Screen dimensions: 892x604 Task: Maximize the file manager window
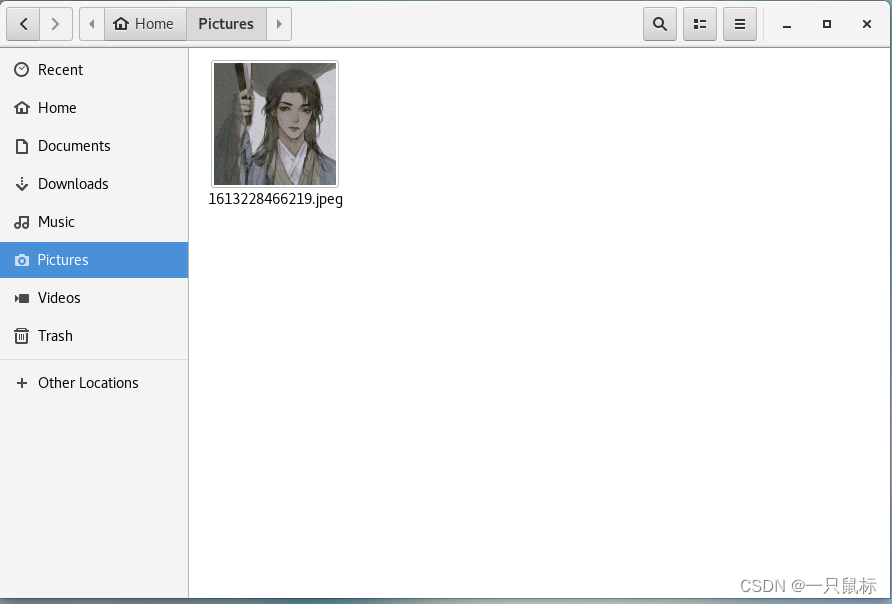pyautogui.click(x=827, y=24)
